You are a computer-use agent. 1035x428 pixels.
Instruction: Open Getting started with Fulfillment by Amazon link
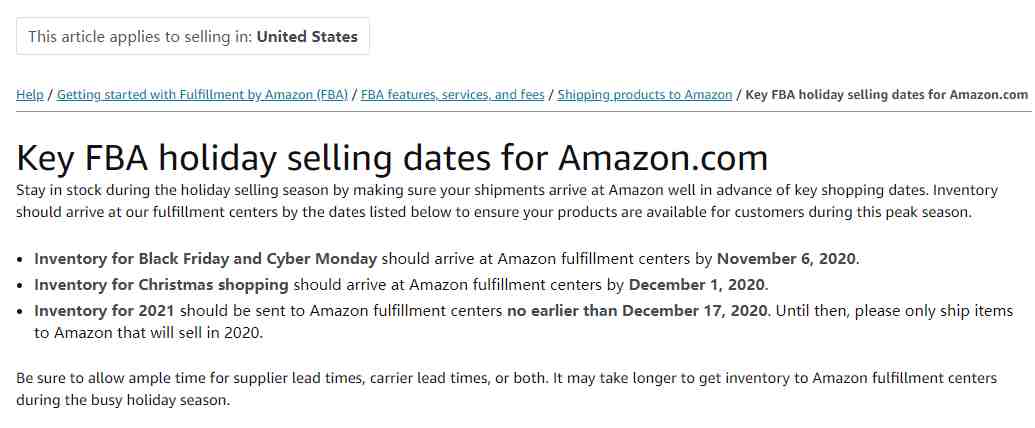pyautogui.click(x=202, y=94)
